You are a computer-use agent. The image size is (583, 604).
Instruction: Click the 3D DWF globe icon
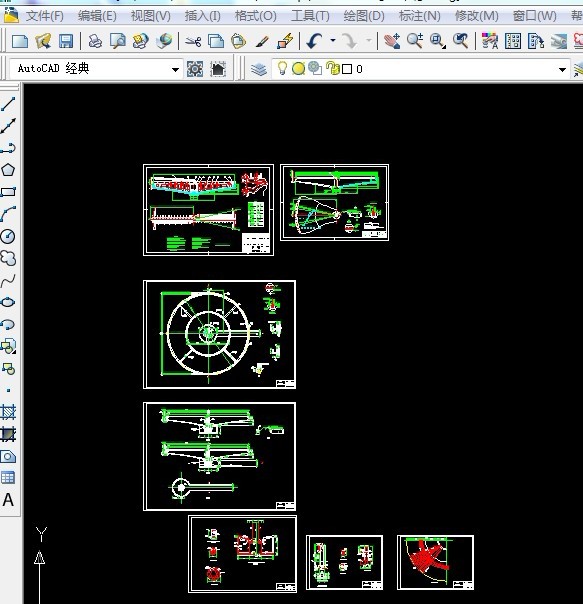click(x=164, y=41)
